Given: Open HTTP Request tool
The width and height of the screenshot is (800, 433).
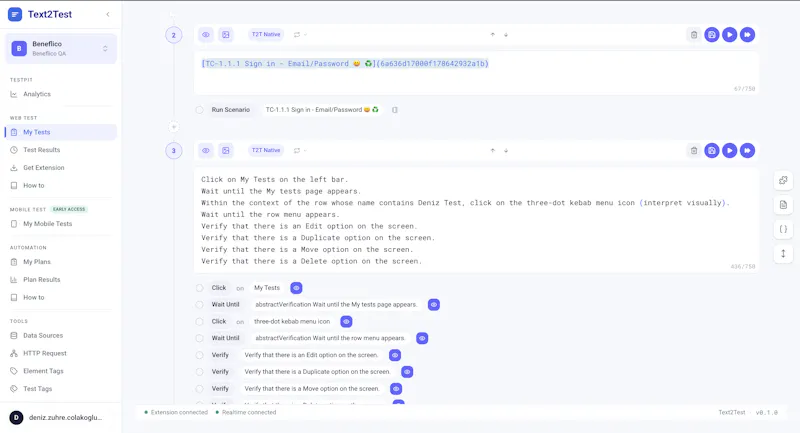Looking at the screenshot, I should [x=44, y=353].
